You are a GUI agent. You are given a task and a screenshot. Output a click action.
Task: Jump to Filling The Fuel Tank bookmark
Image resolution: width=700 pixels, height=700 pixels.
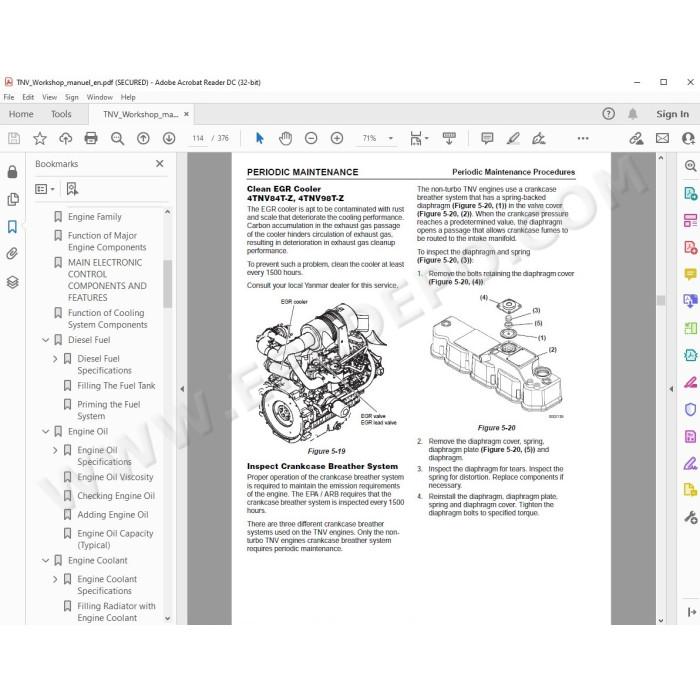[x=116, y=386]
